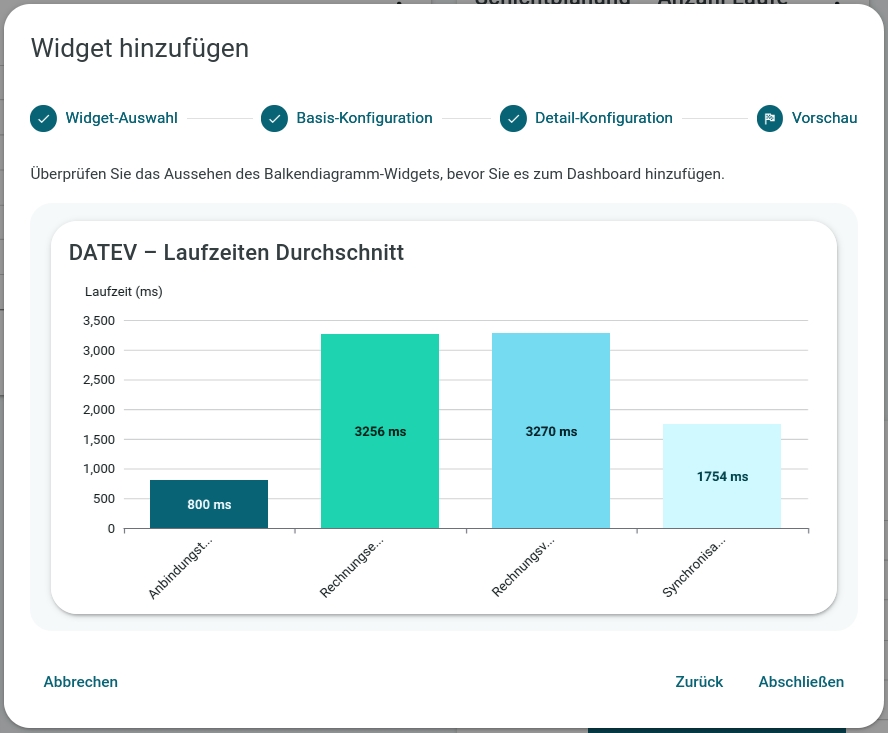Click the 2,000 y-axis value
This screenshot has width=888, height=733.
[99, 410]
